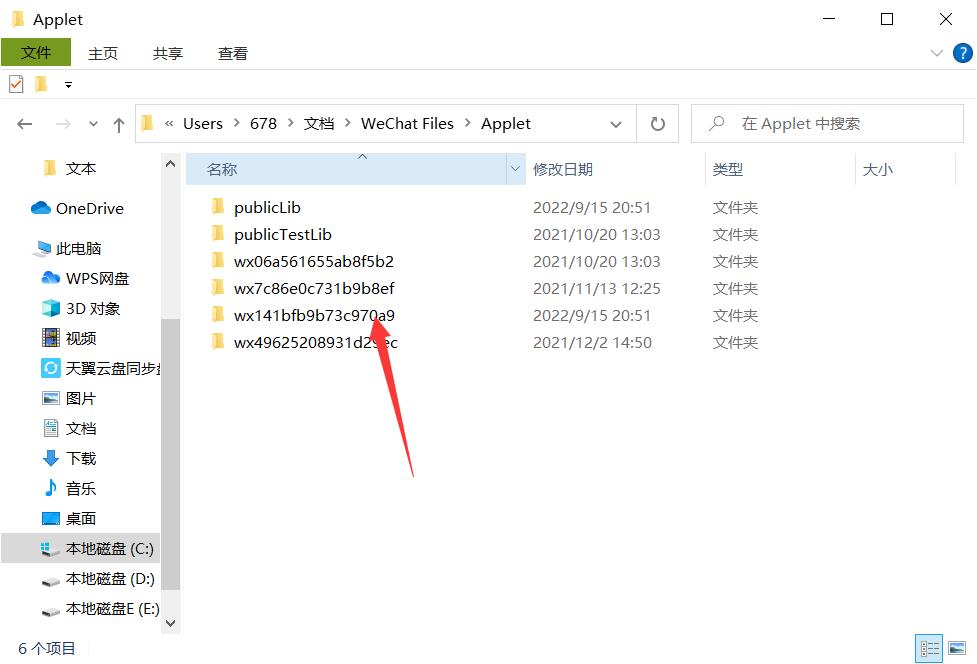This screenshot has width=977, height=664.
Task: Open 3D 对象 in the navigation pane
Action: (x=93, y=308)
